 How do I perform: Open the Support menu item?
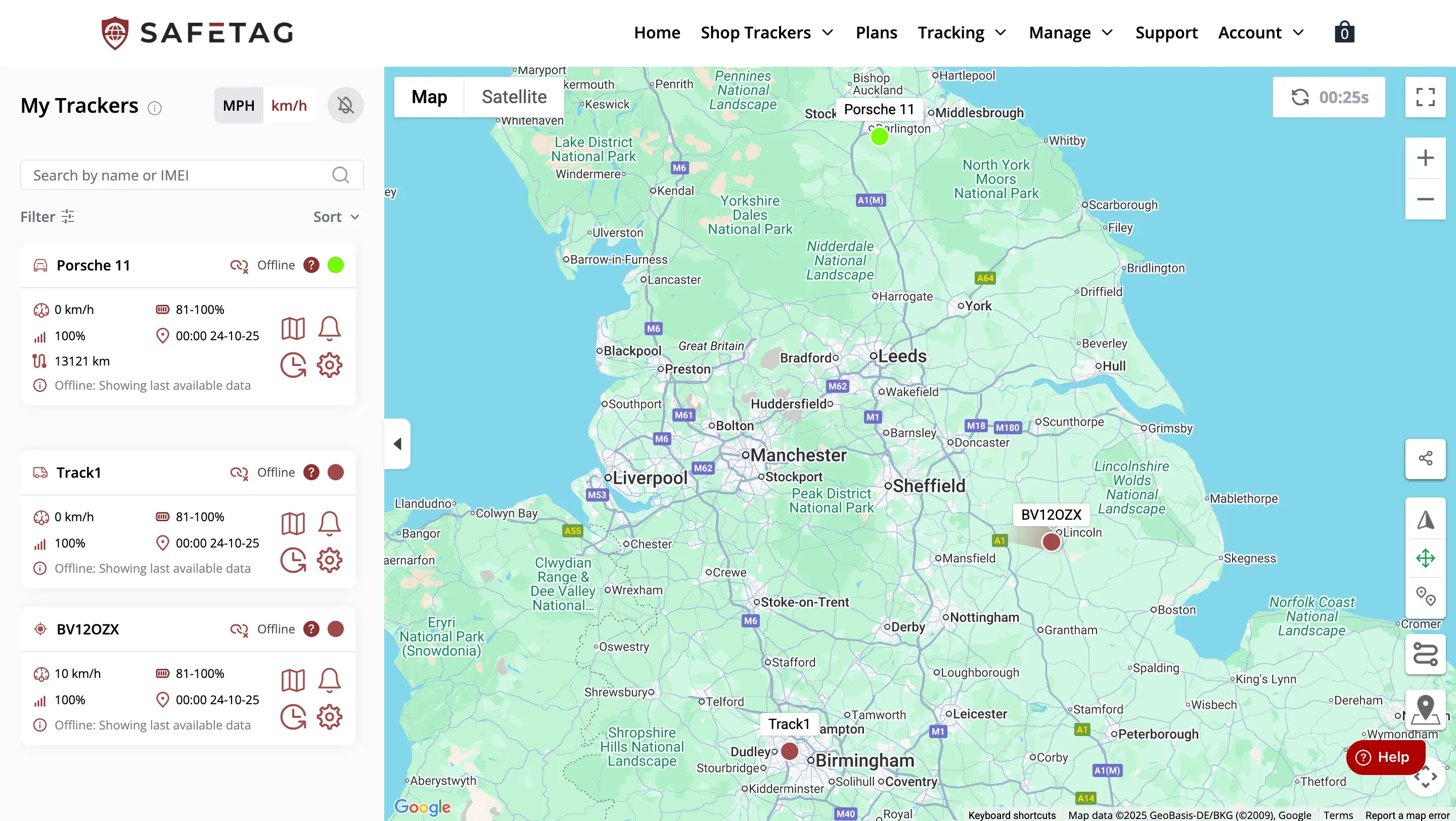(1167, 32)
